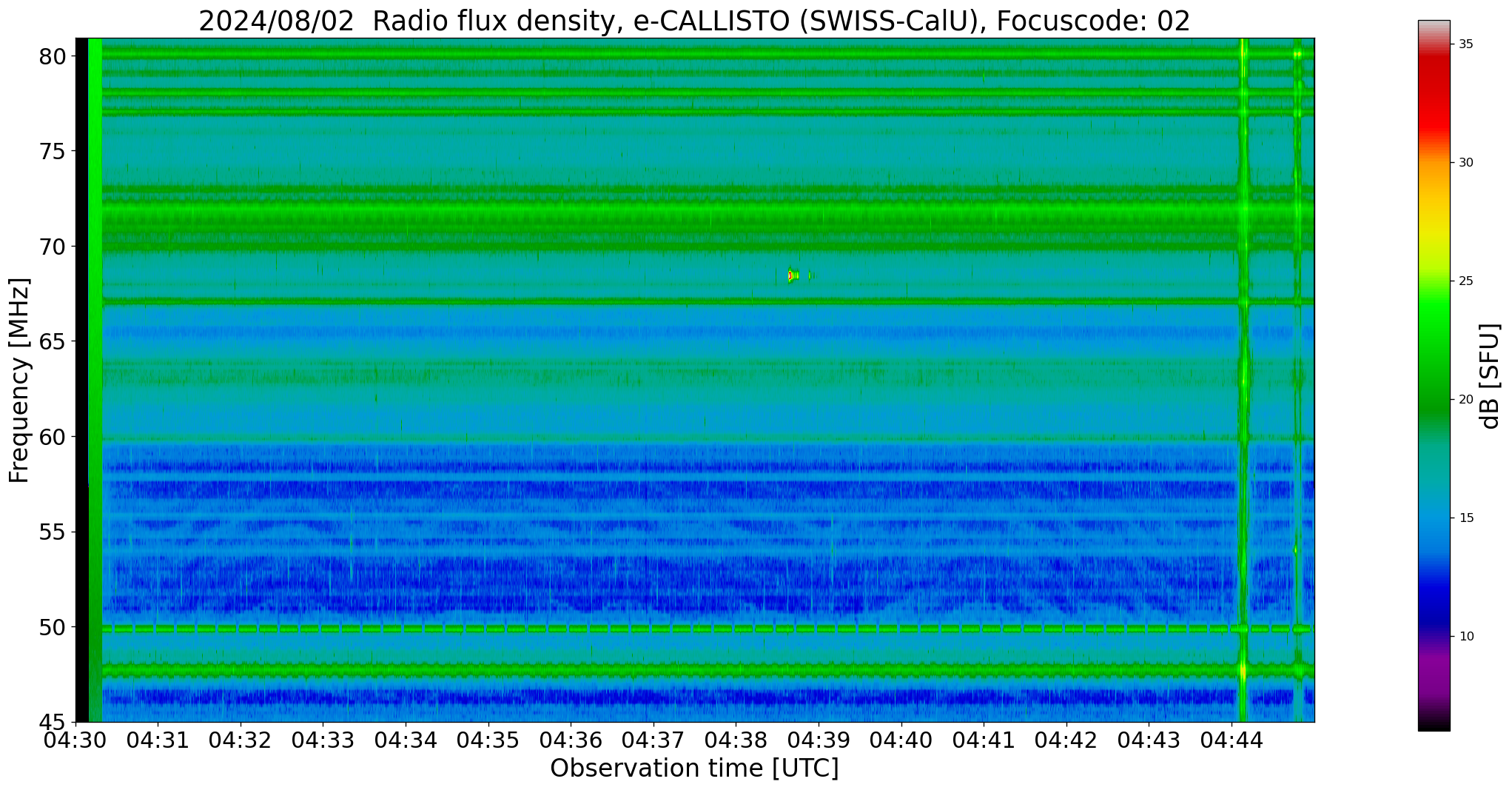Click the red region of the colorbar

pos(1434,96)
